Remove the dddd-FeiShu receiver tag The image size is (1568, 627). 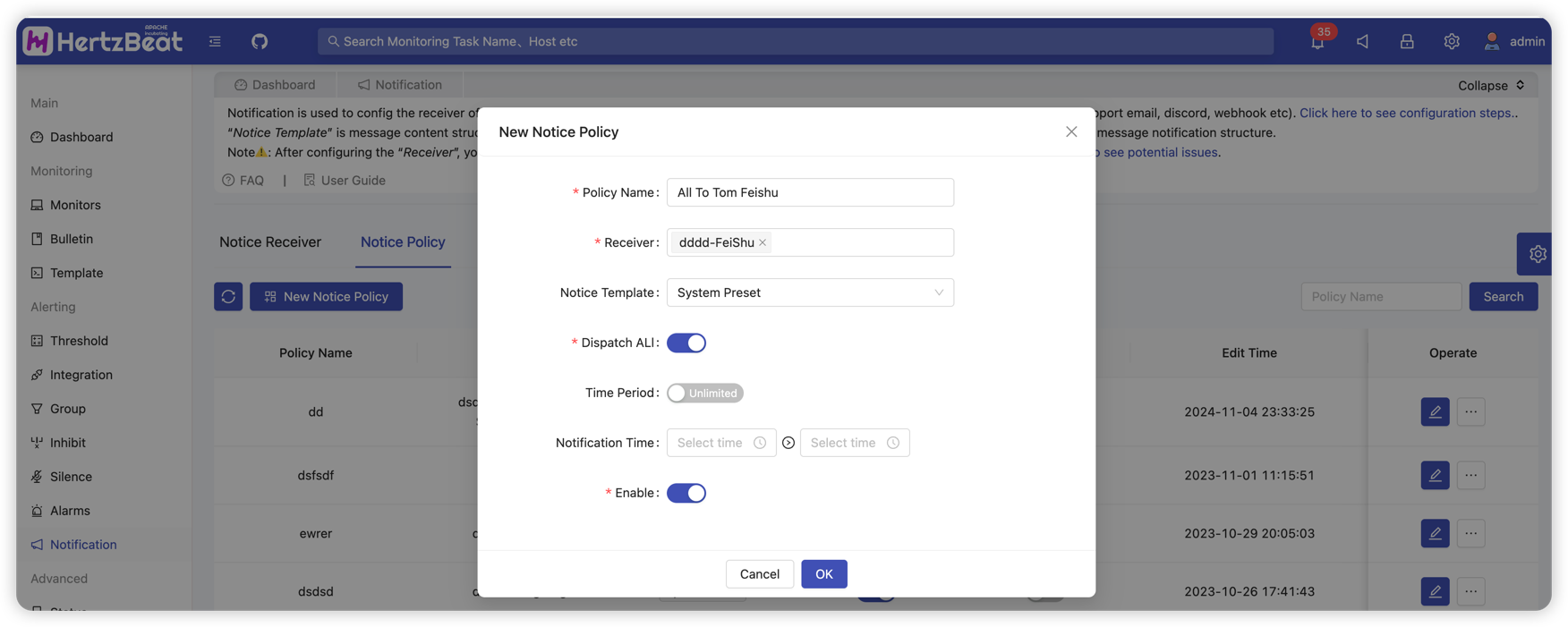pos(763,242)
